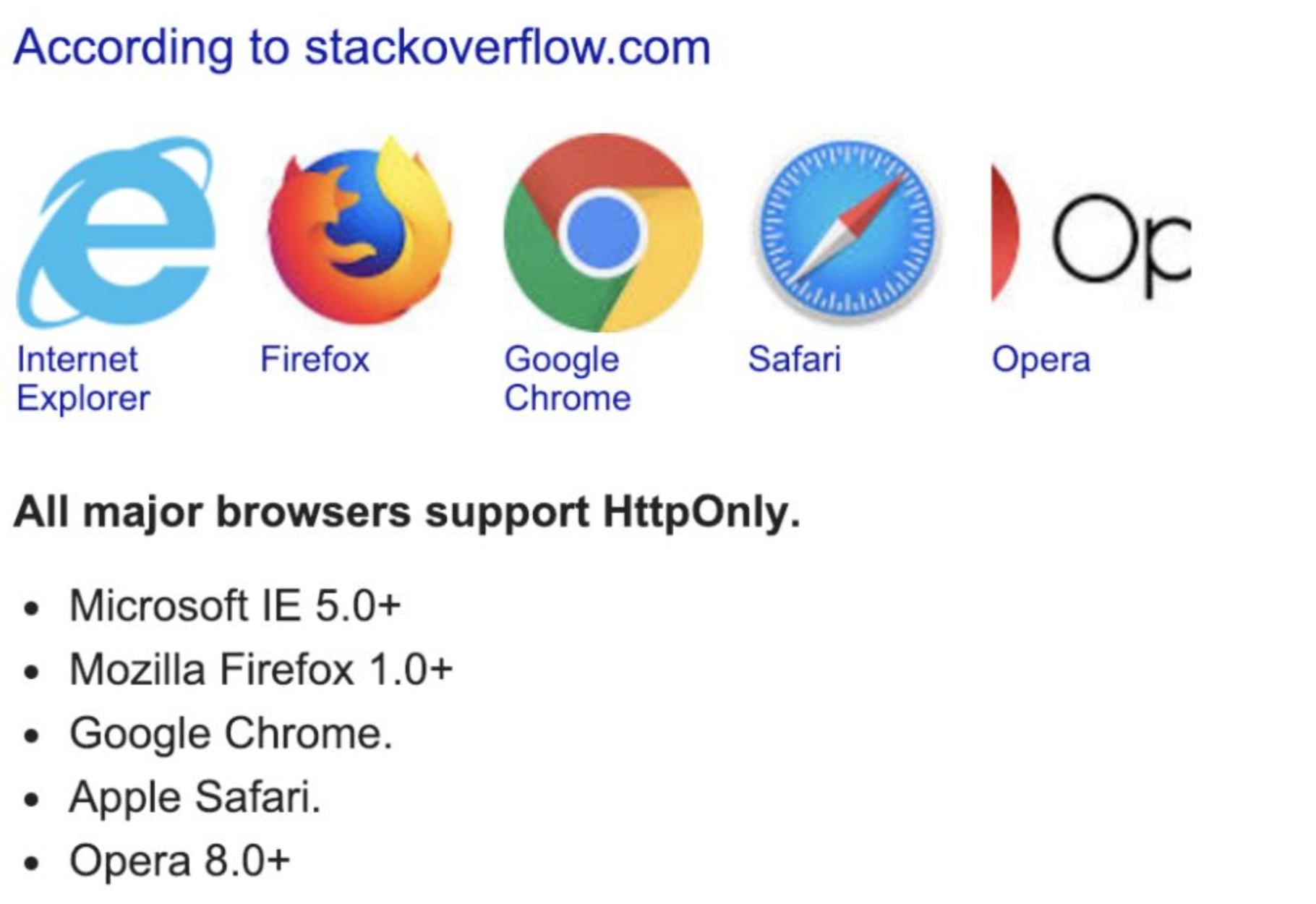The image size is (1316, 904).
Task: Click the 'Google Chrome.' bullet list item
Action: (231, 733)
